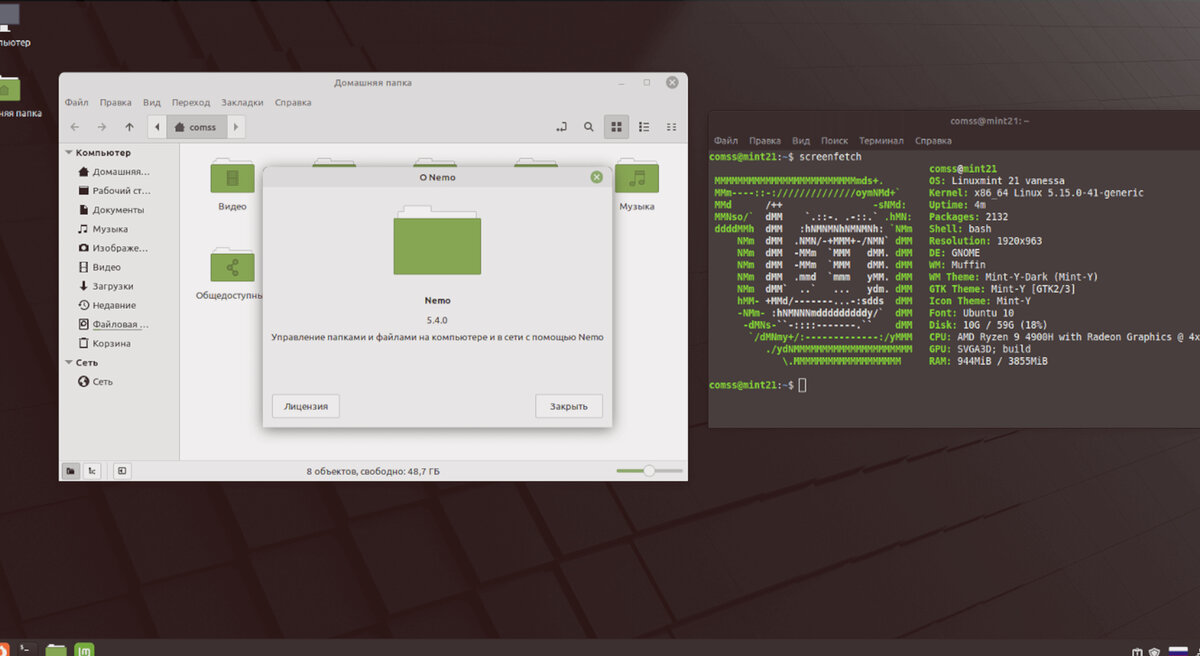Click the terminal prompt cursor after comss@mint21

point(802,385)
